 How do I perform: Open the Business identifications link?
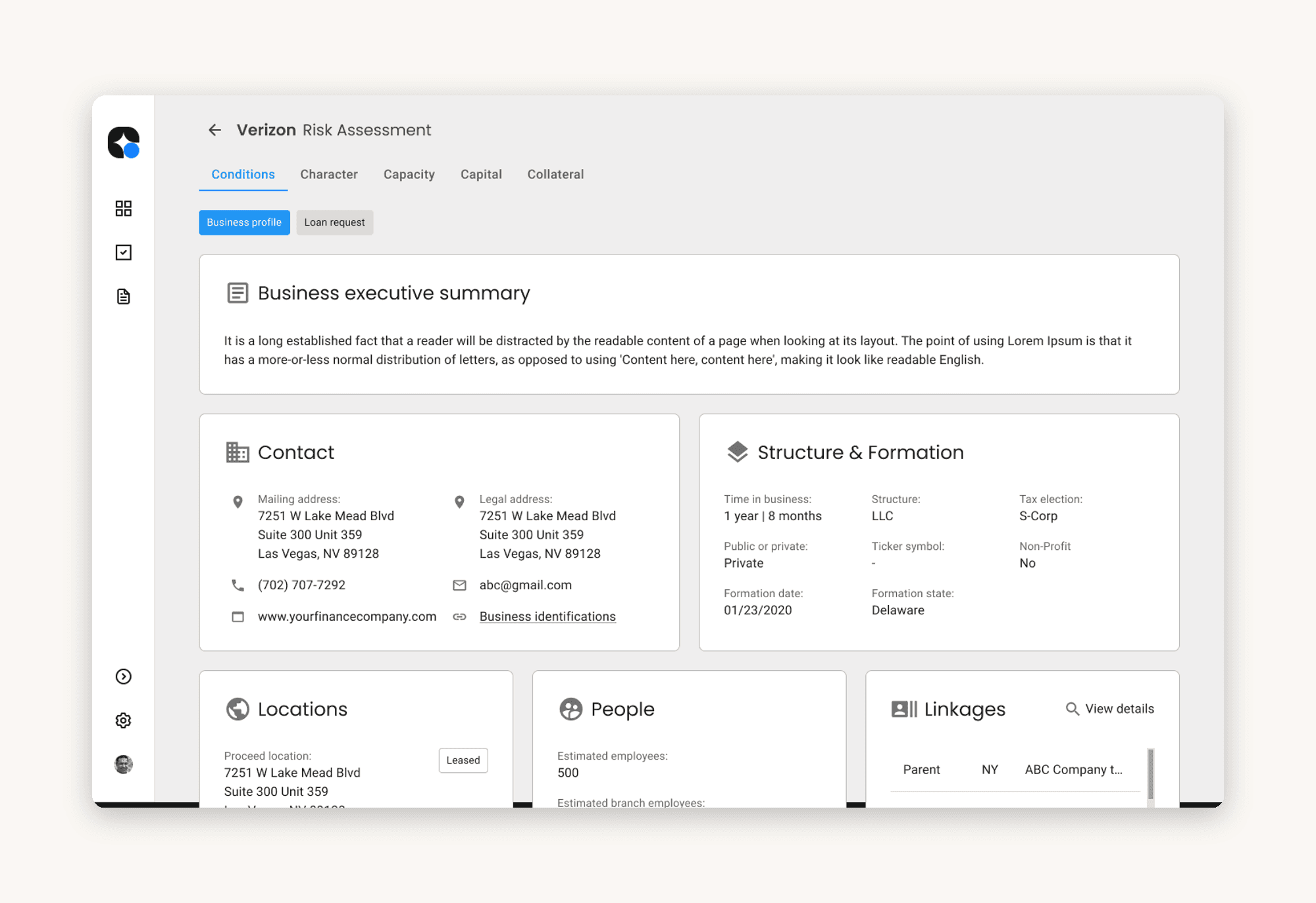(x=547, y=617)
